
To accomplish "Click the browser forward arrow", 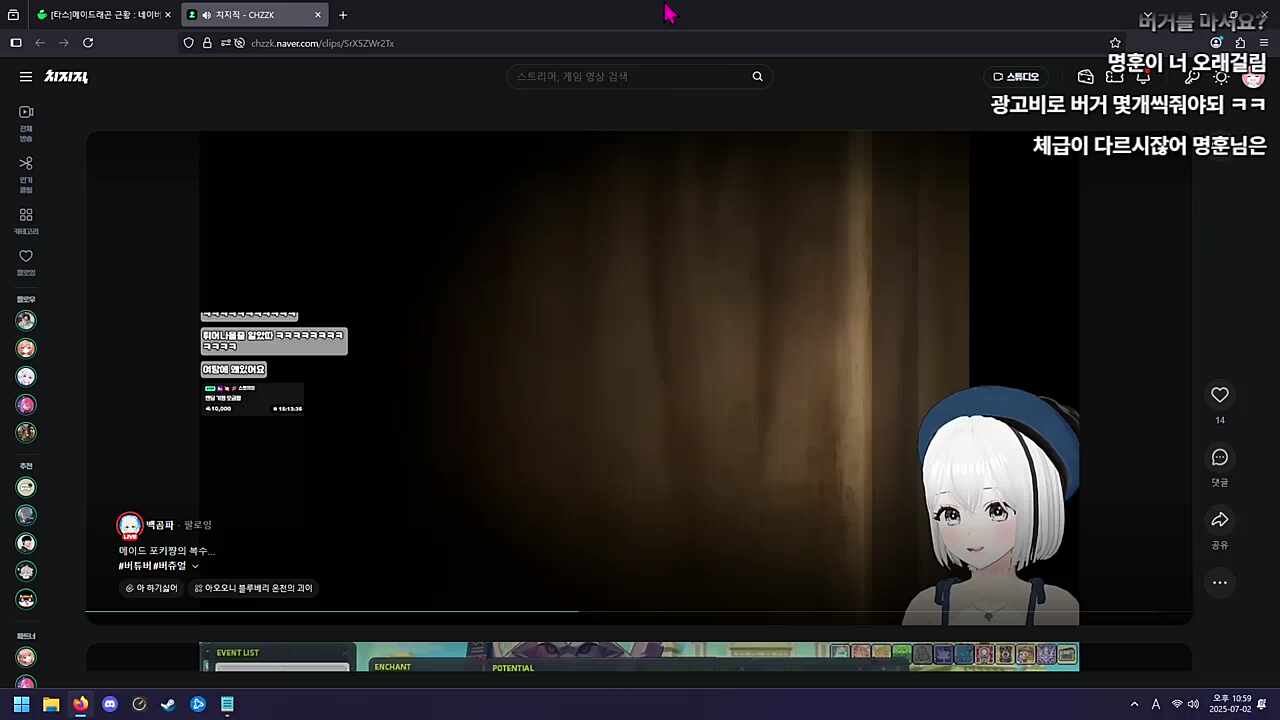I will coord(64,43).
